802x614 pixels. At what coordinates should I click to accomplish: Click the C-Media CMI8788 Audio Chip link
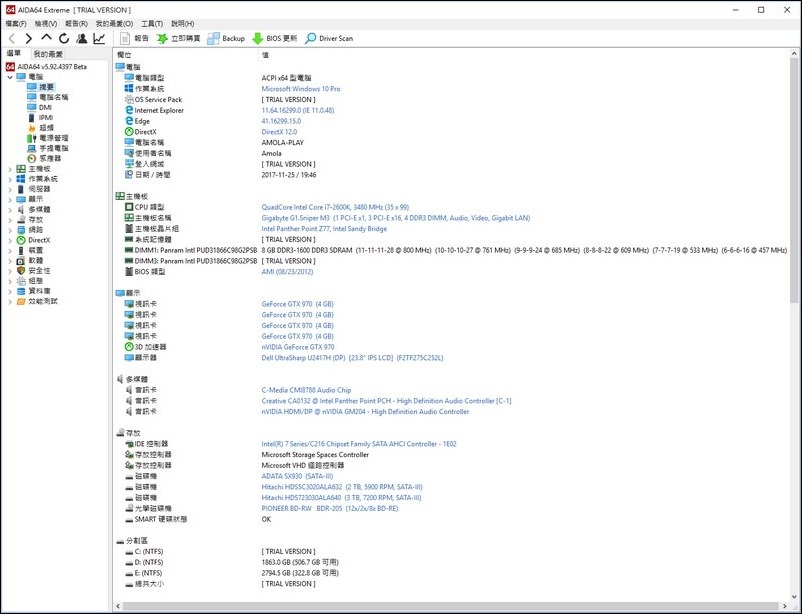click(306, 390)
